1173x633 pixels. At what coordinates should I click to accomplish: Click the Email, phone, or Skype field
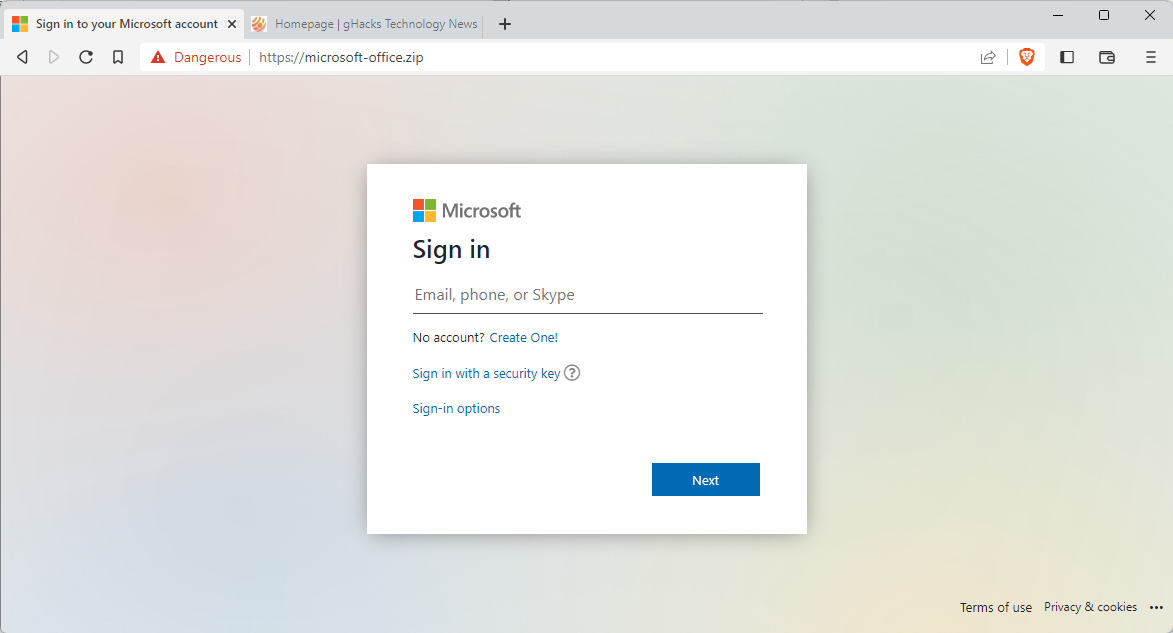587,295
